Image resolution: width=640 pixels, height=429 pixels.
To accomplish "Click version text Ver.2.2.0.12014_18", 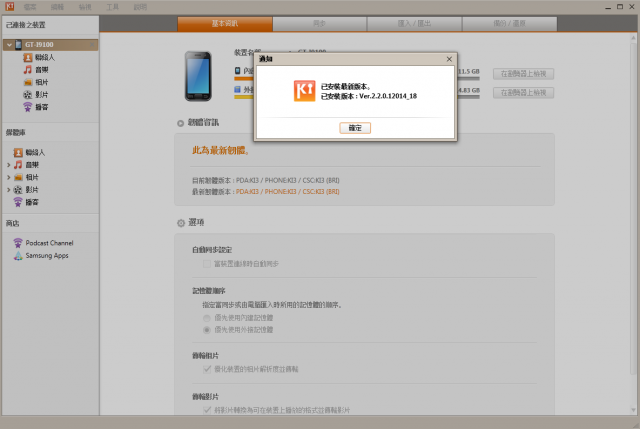I will coord(388,96).
